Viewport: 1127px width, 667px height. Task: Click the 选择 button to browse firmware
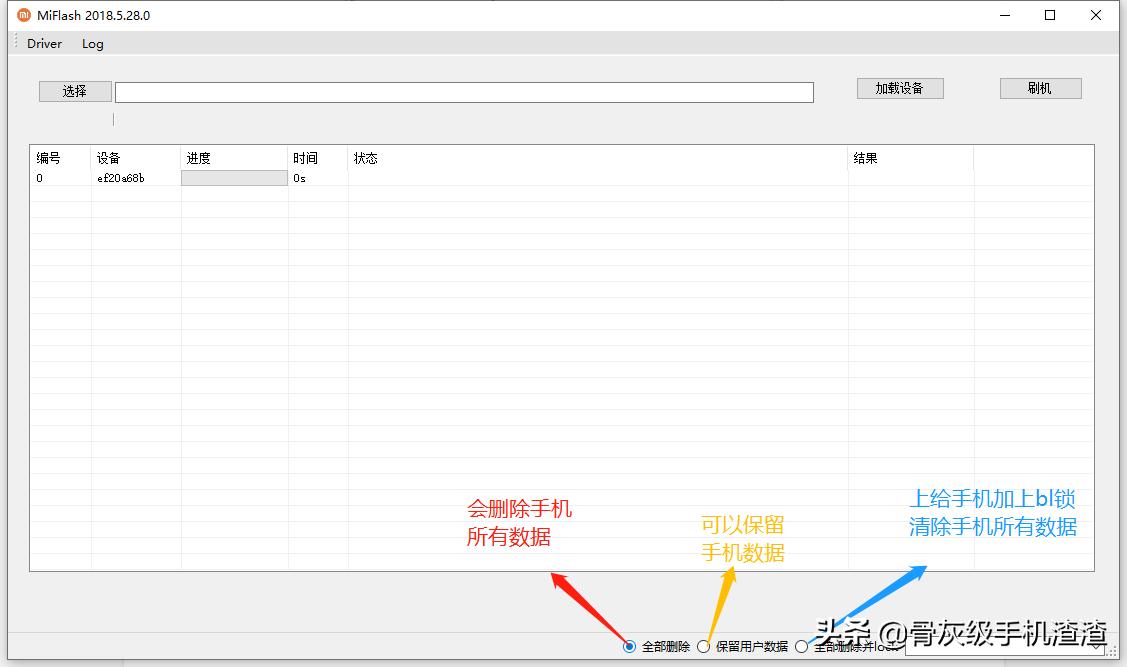click(x=74, y=90)
